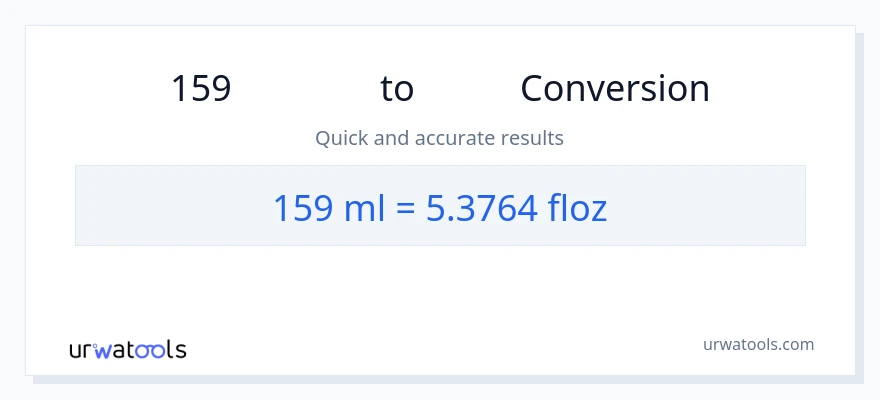Click the '159' number in the heading
The image size is (880, 400).
(x=201, y=89)
